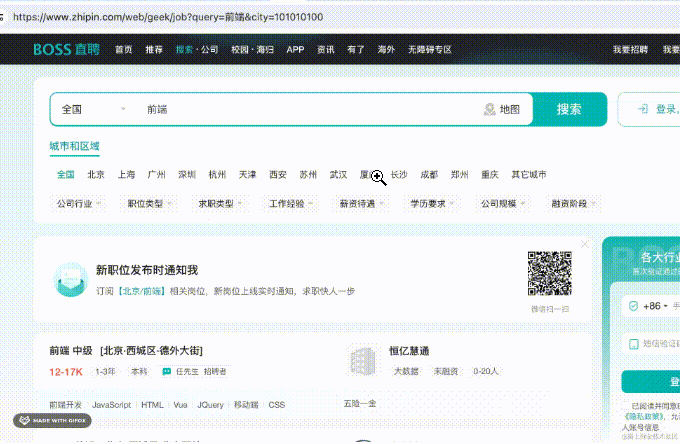This screenshot has height=444, width=680.
Task: Click the 12-17K salary text
Action: point(66,372)
